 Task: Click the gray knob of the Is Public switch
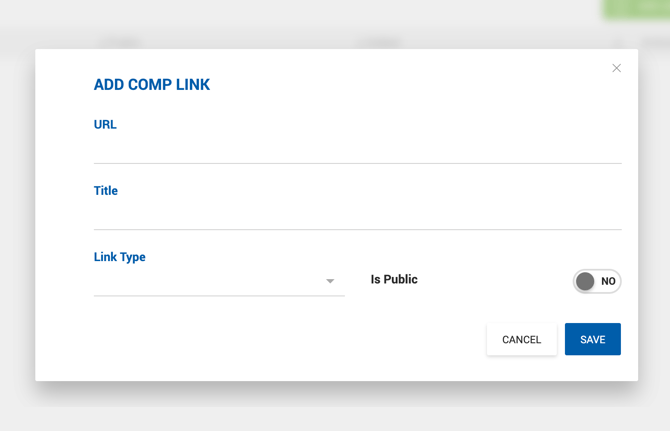[585, 281]
